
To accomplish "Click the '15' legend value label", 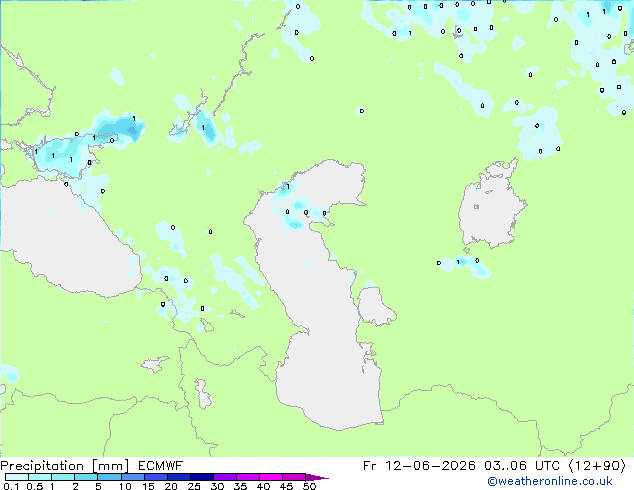I will [x=148, y=486].
